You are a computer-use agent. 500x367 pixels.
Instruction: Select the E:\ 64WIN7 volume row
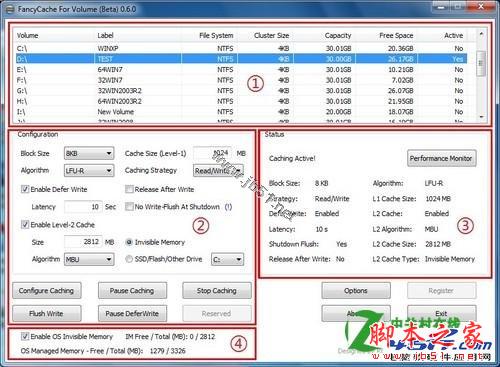tap(241, 70)
